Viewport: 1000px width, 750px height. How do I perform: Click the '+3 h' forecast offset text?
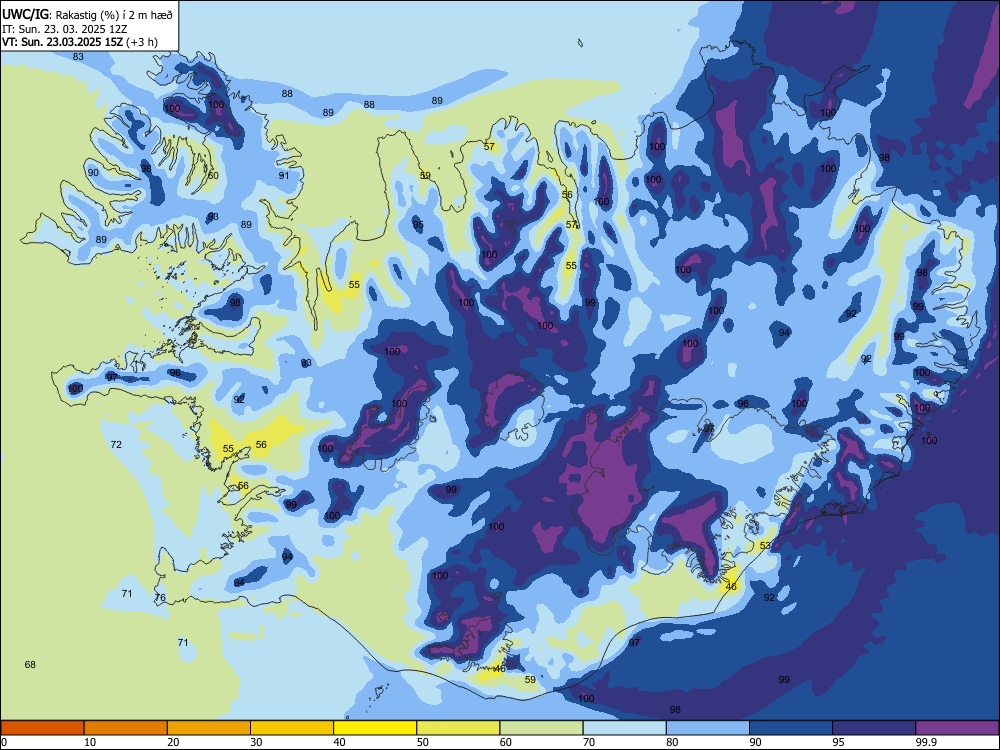point(142,42)
